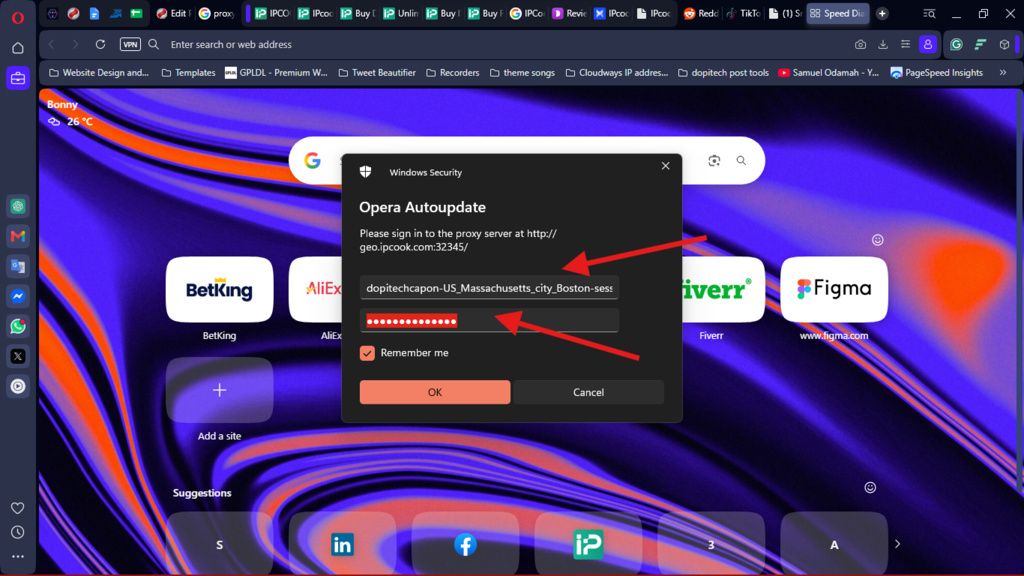Switch to the Edit tab

(x=173, y=13)
